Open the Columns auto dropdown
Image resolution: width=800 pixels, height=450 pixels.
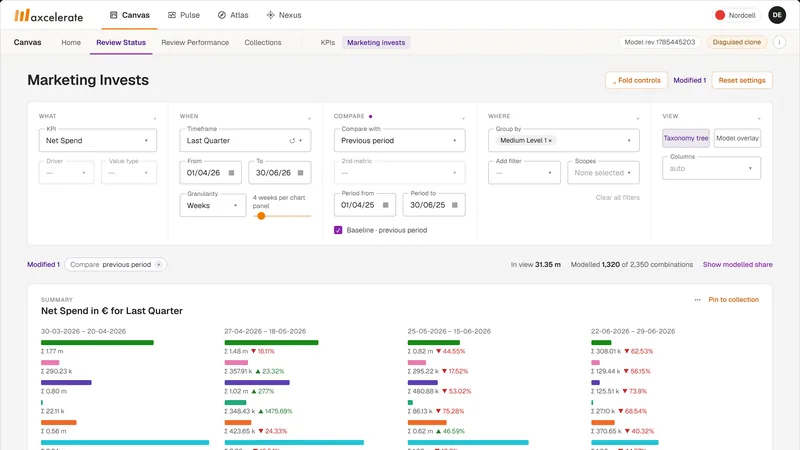tap(711, 168)
